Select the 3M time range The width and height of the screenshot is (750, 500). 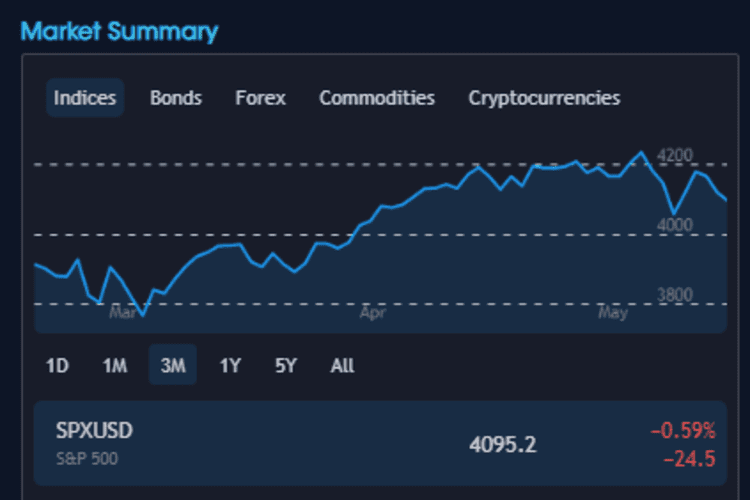173,366
